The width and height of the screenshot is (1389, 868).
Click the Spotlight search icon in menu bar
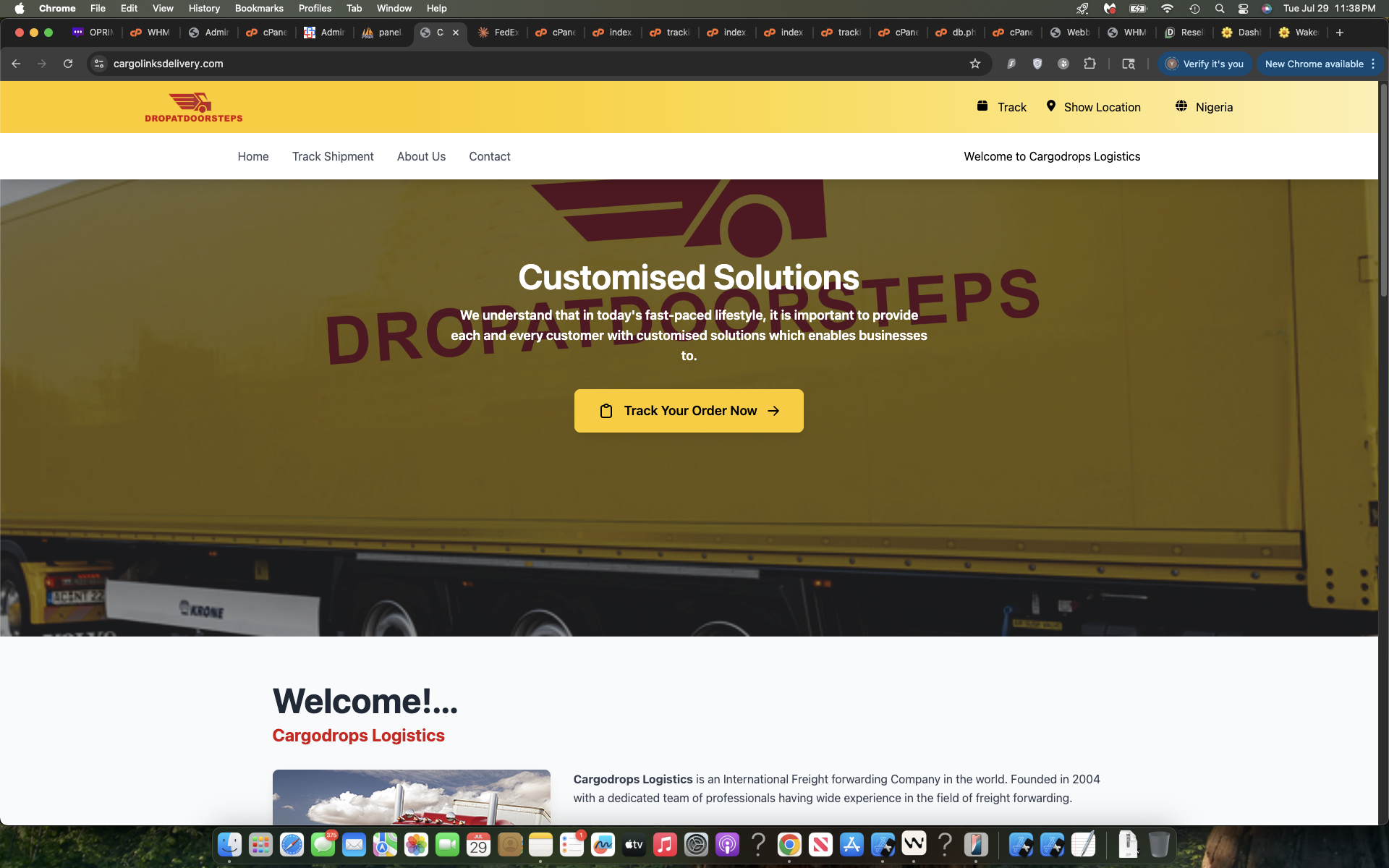[1220, 9]
